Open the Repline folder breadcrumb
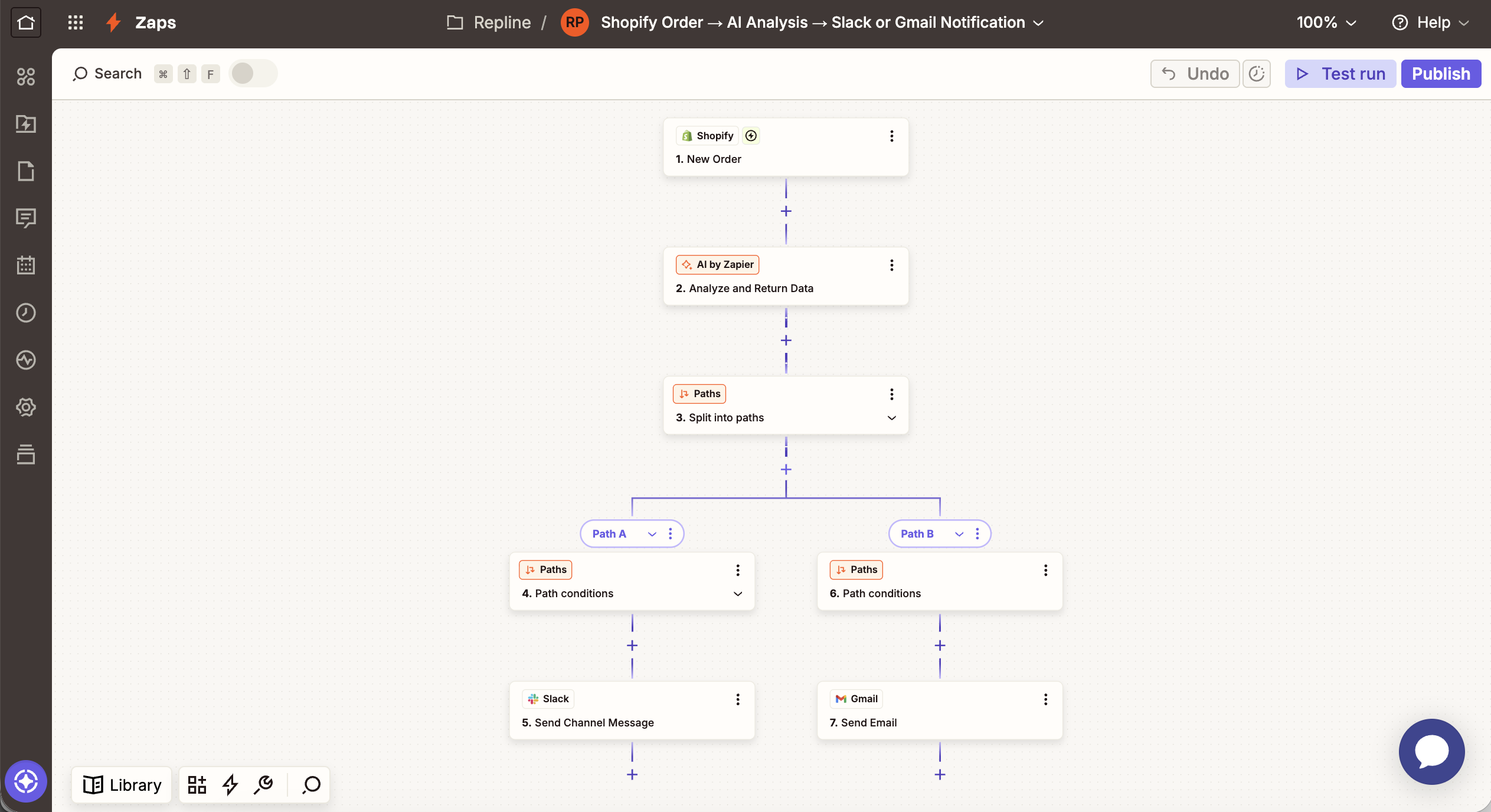Image resolution: width=1491 pixels, height=812 pixels. 489,22
